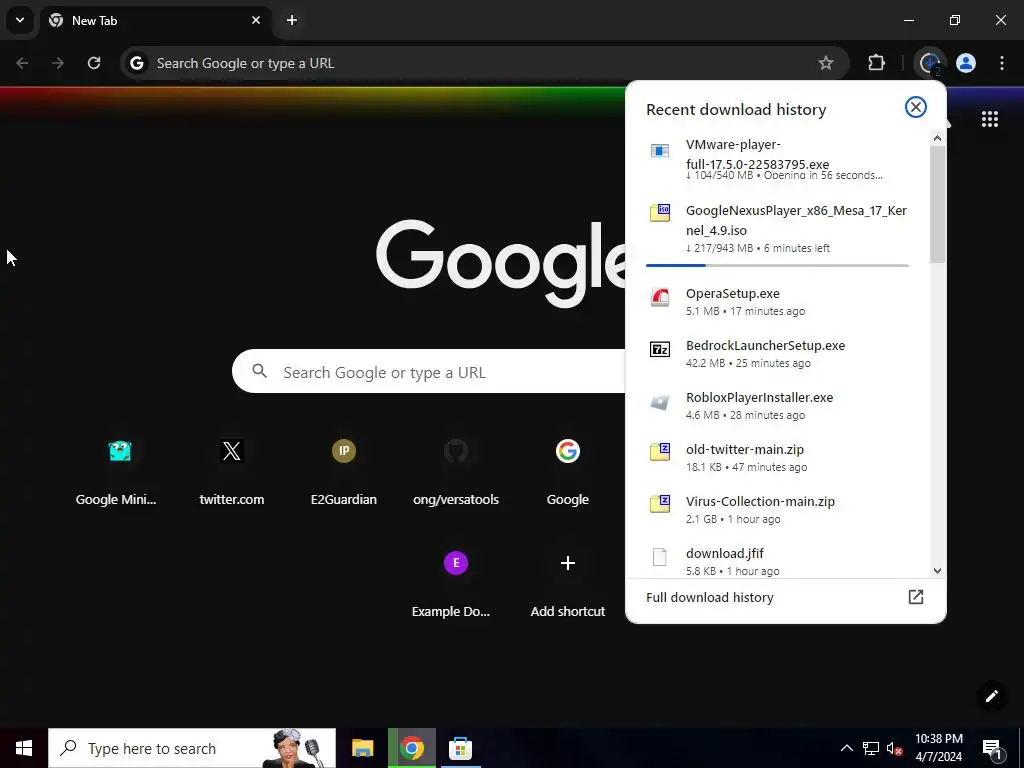
Task: Open the notification center icon
Action: click(993, 748)
